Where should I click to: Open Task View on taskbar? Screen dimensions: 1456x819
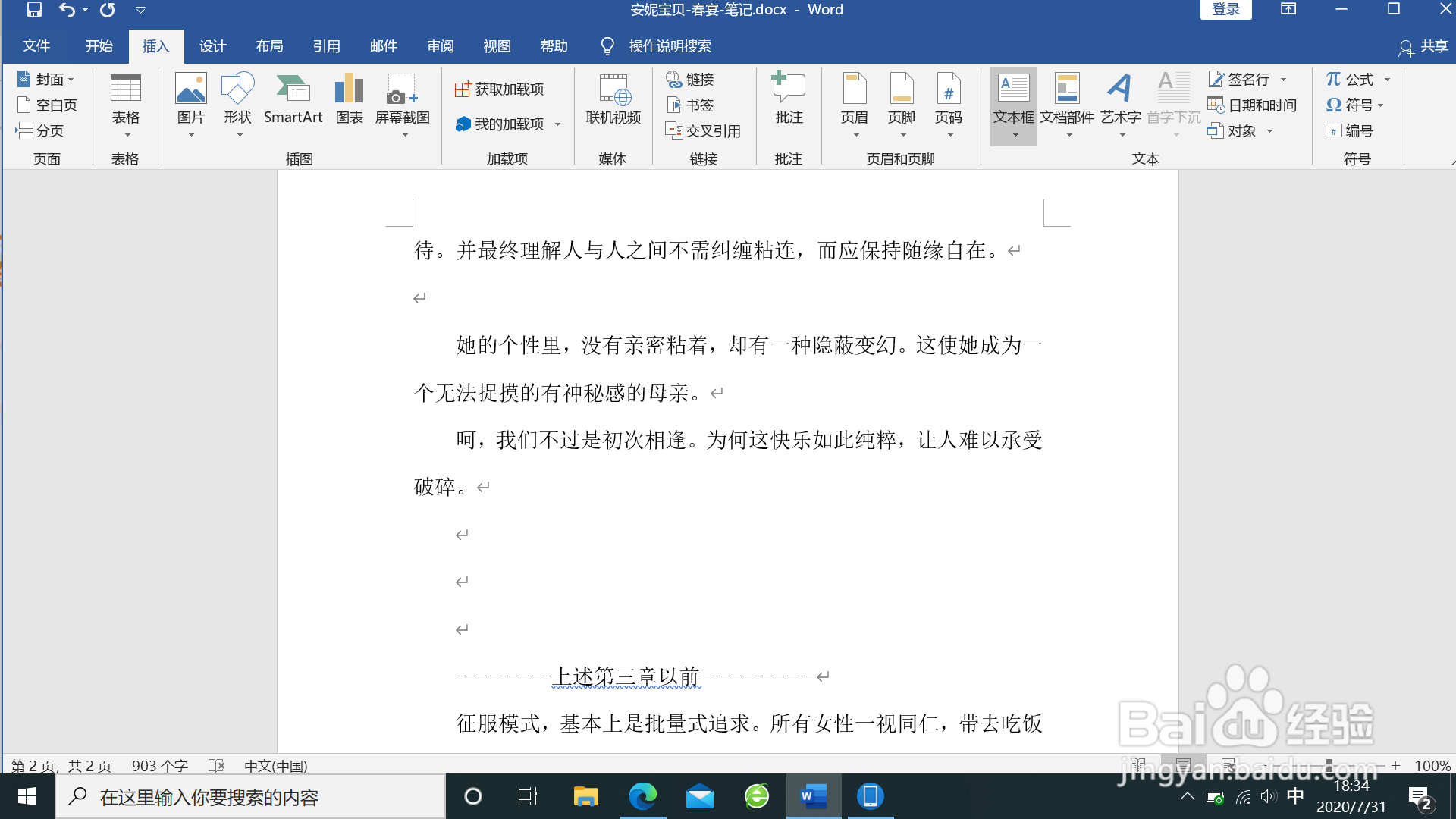pyautogui.click(x=527, y=796)
